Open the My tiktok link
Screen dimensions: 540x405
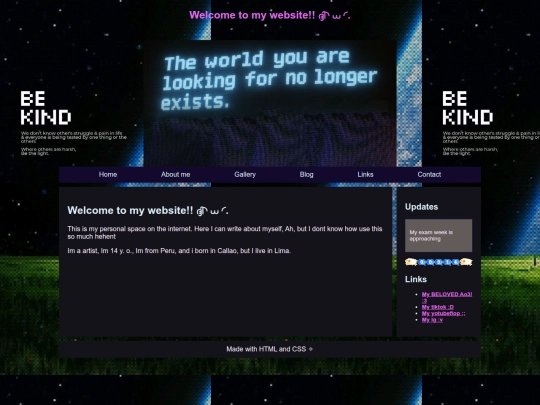438,307
